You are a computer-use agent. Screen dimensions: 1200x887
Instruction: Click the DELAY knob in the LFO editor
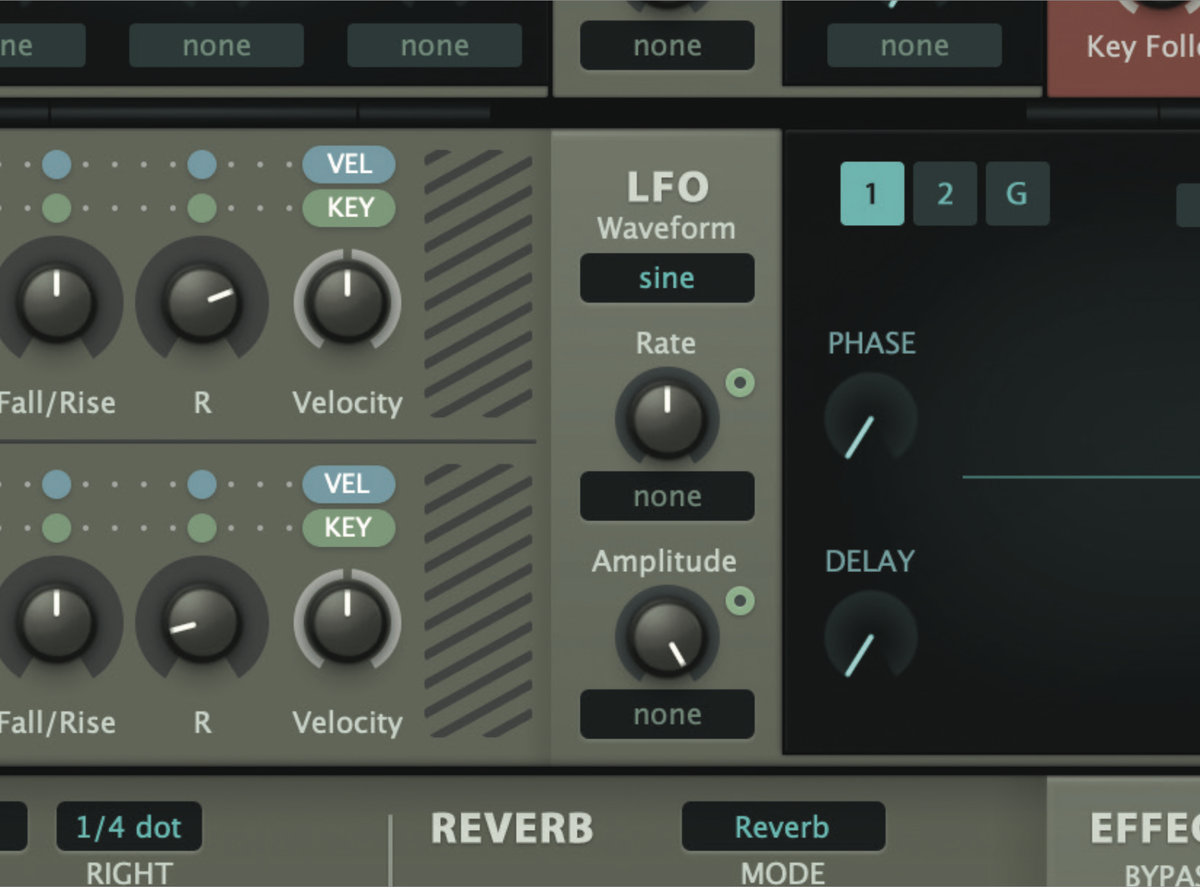869,638
